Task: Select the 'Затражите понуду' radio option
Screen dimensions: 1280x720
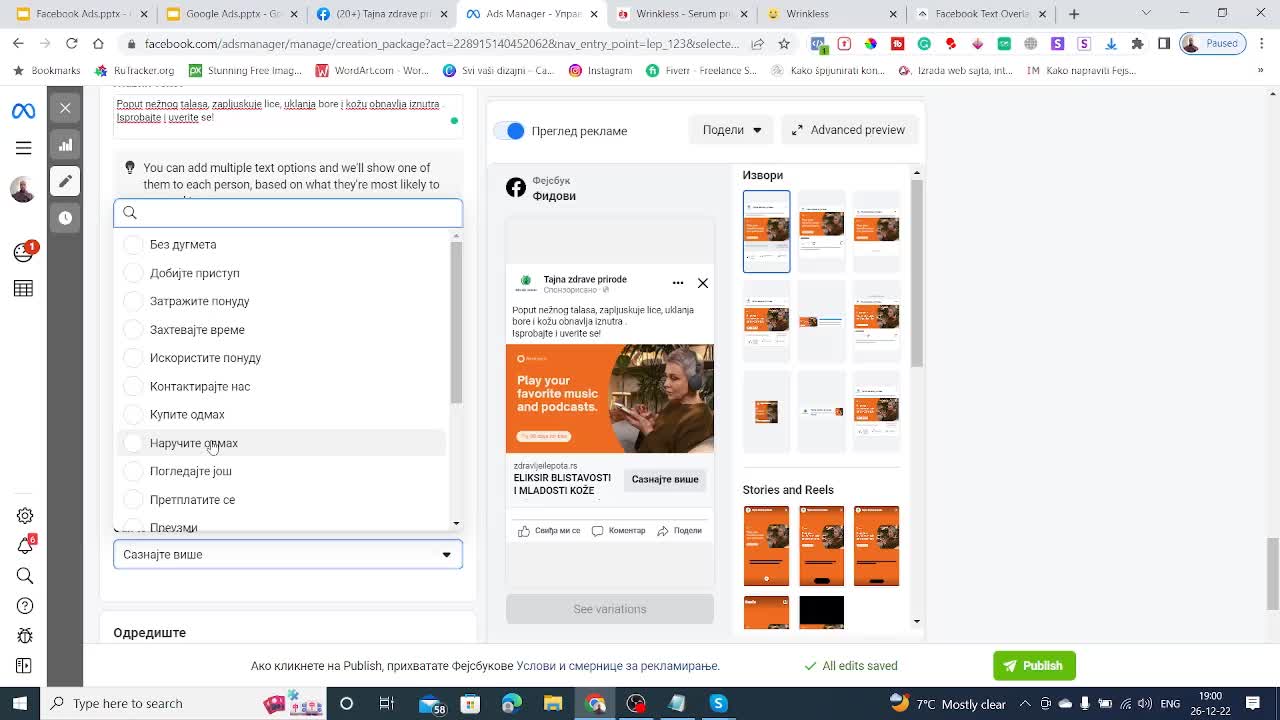Action: (133, 301)
